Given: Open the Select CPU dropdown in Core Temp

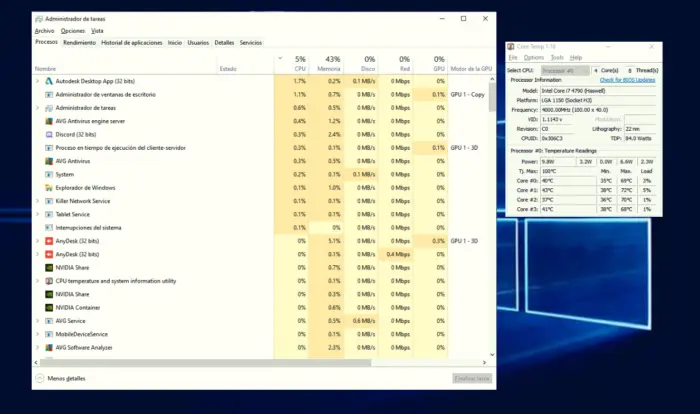Looking at the screenshot, I should (x=565, y=71).
